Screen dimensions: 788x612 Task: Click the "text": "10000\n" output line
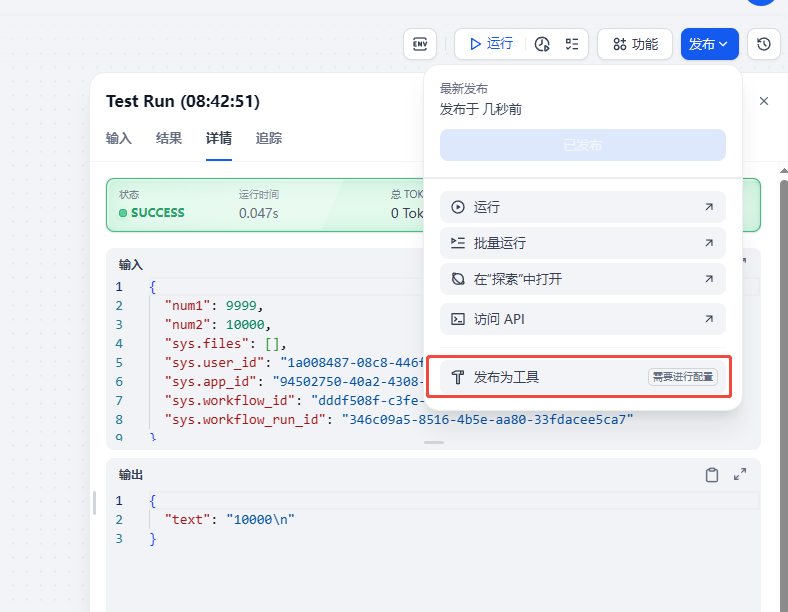coord(230,520)
